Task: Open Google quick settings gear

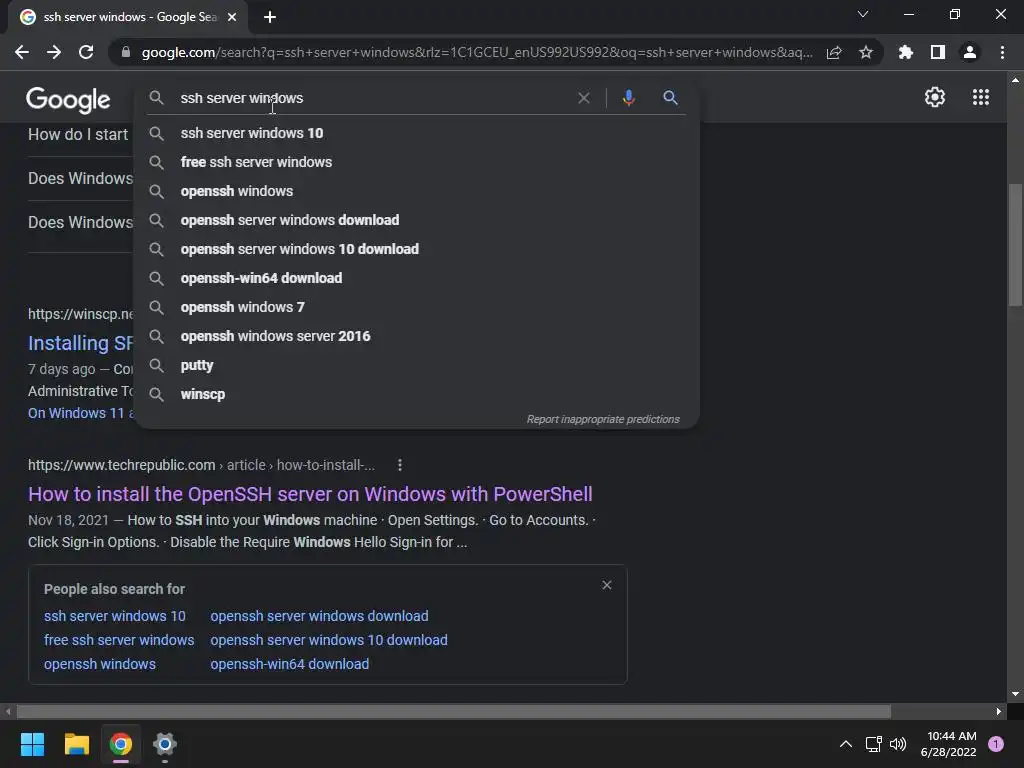Action: click(x=935, y=97)
